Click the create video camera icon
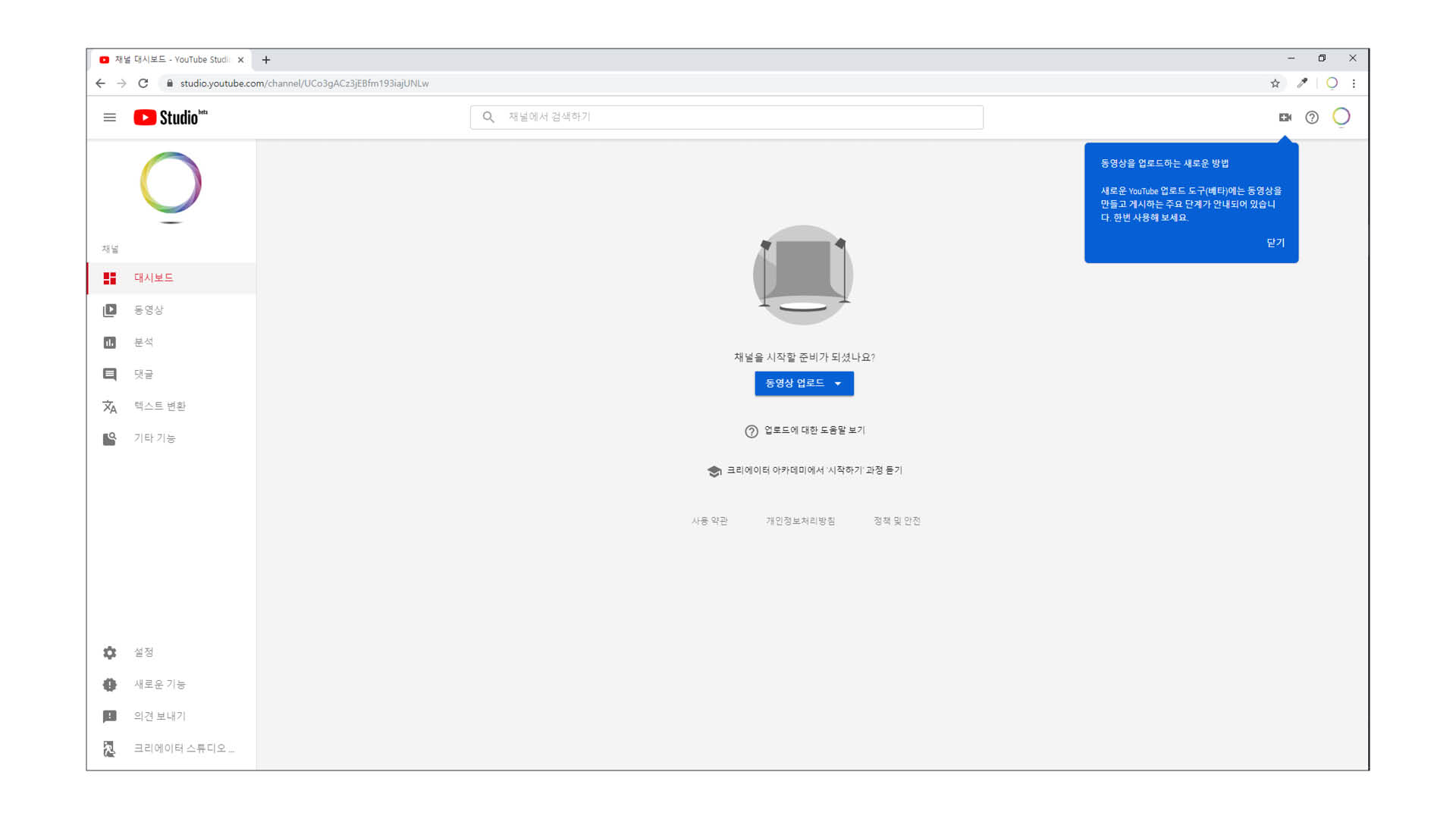The height and width of the screenshot is (819, 1456). [x=1285, y=117]
